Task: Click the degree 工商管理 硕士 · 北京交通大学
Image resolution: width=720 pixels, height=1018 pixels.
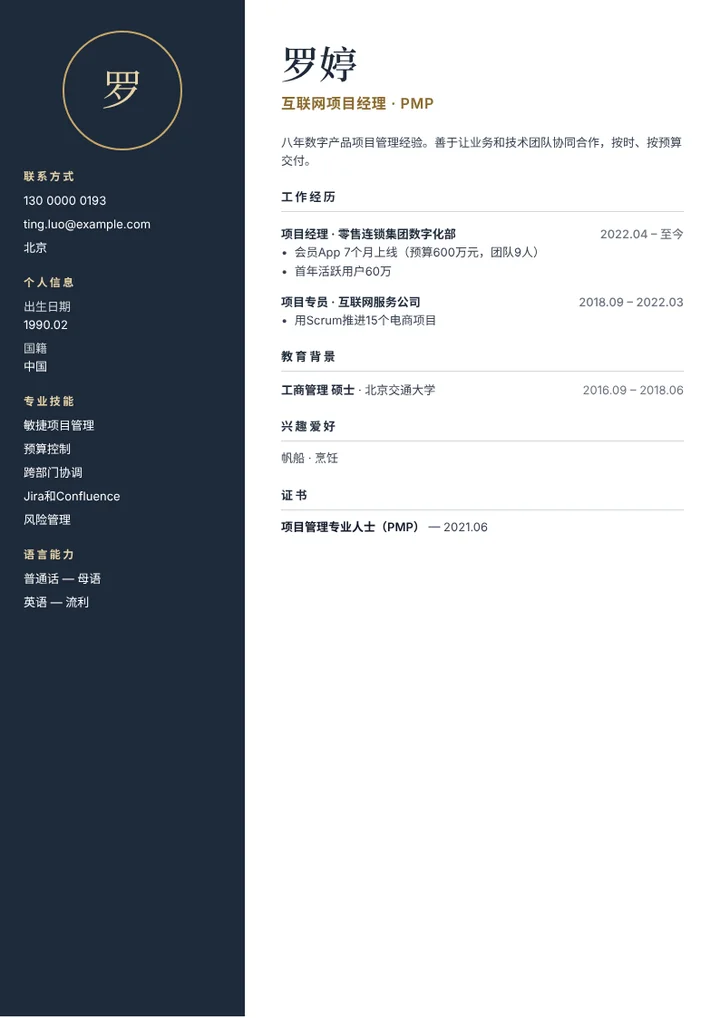Action: (x=358, y=390)
